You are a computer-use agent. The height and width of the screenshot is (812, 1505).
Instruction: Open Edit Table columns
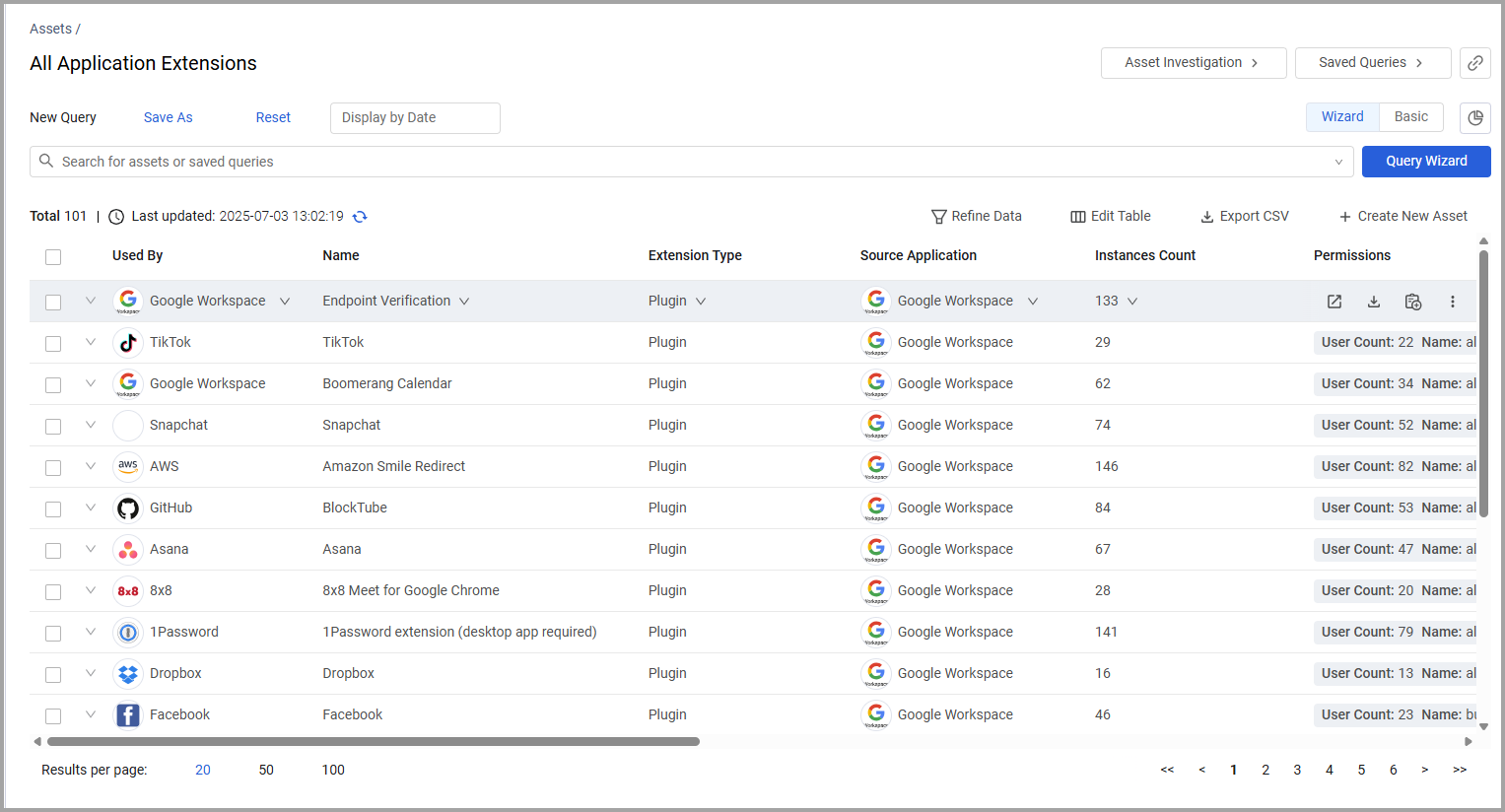click(1111, 216)
